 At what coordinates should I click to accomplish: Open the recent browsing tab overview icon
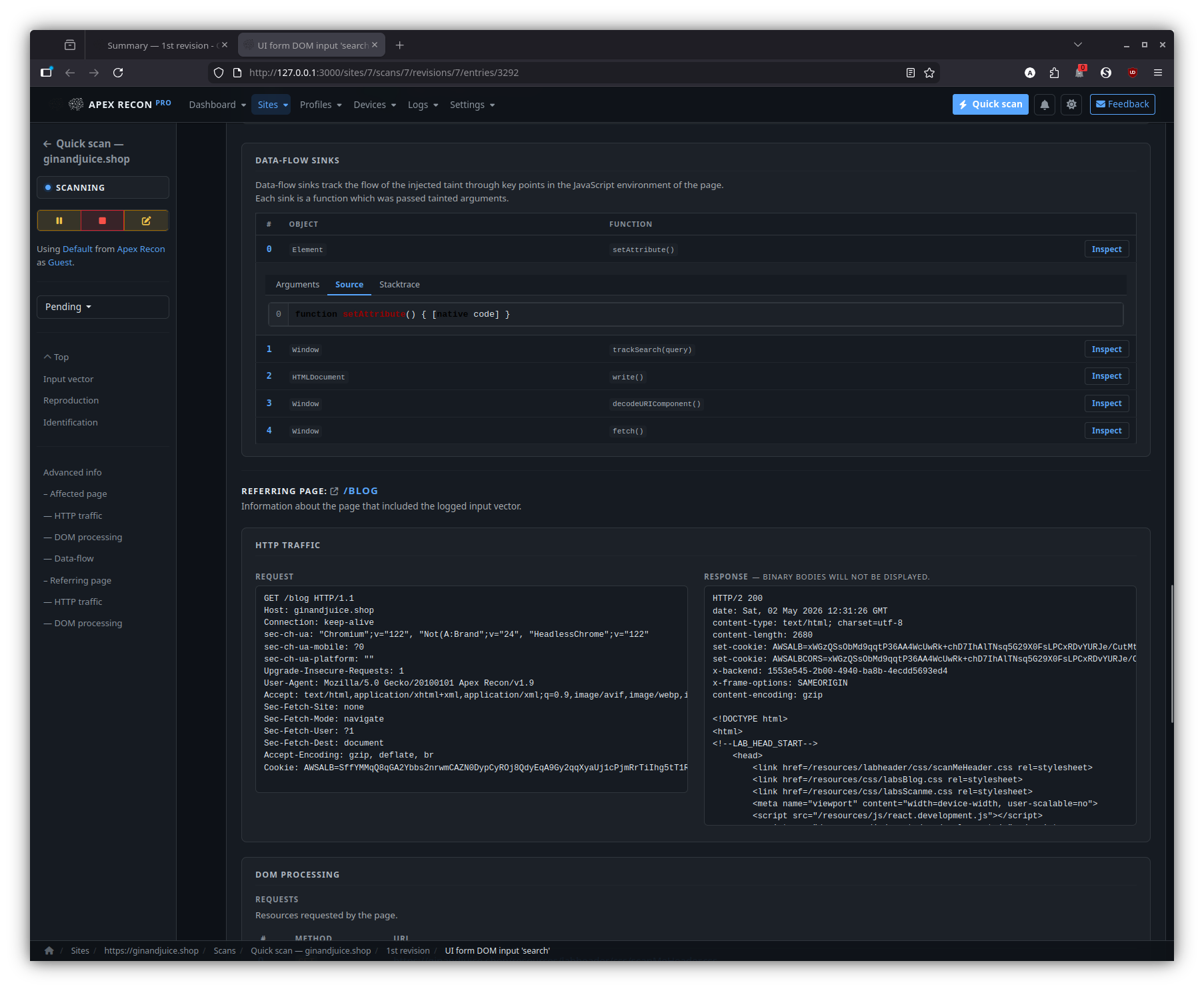tap(70, 45)
